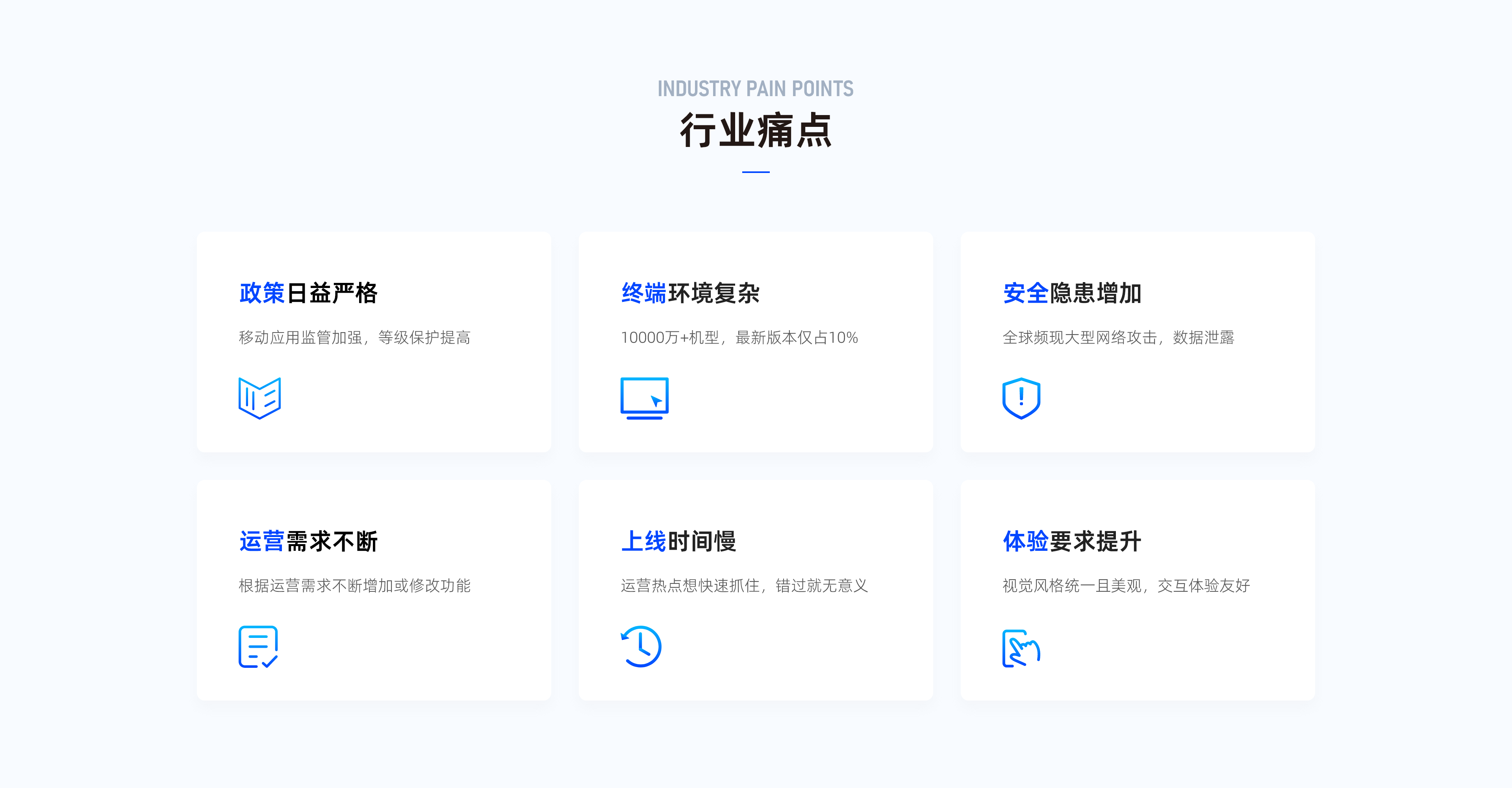The height and width of the screenshot is (788, 1512).
Task: Click the hand touch interaction icon
Action: click(x=1021, y=648)
